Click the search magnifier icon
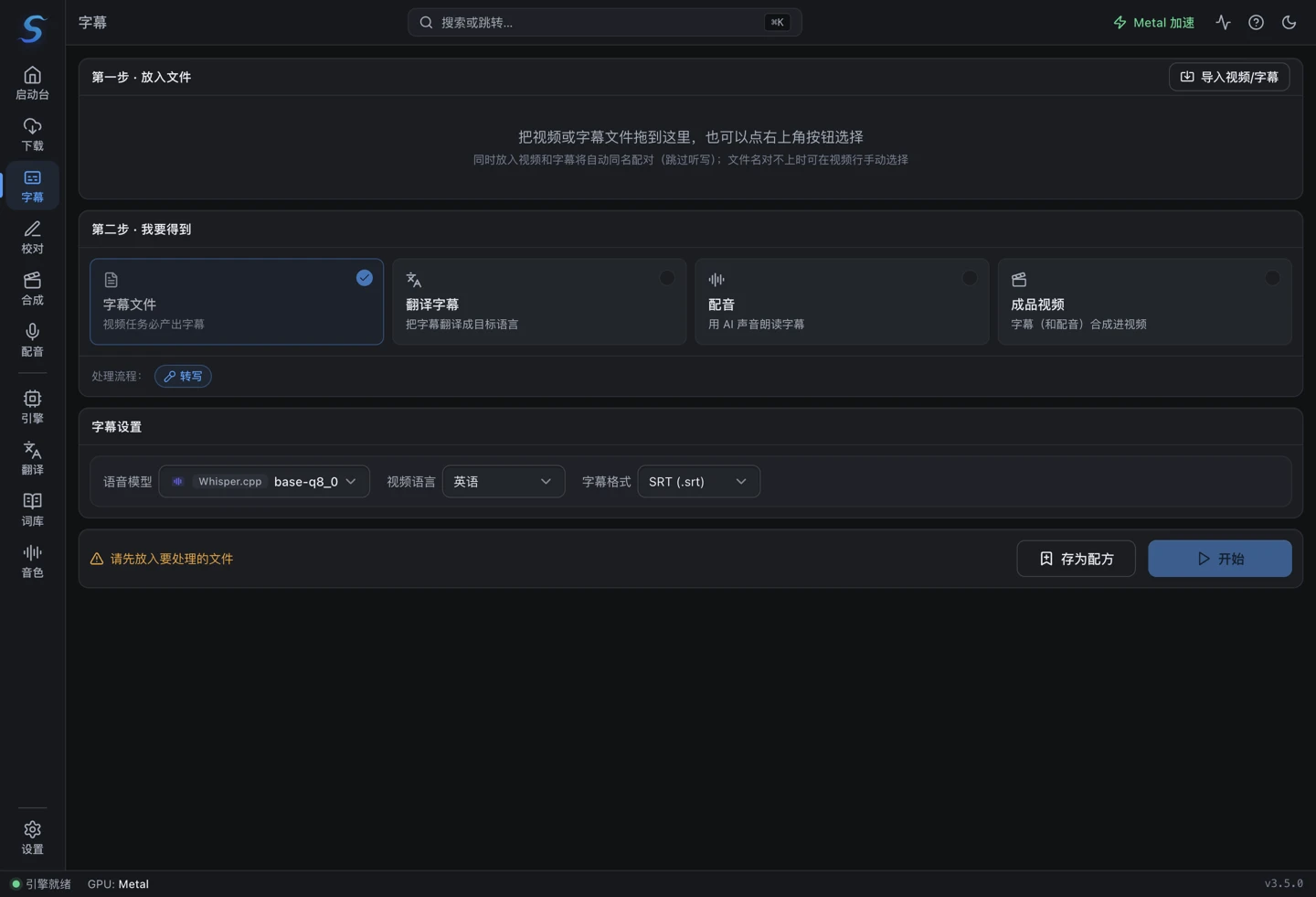1316x897 pixels. [x=426, y=22]
